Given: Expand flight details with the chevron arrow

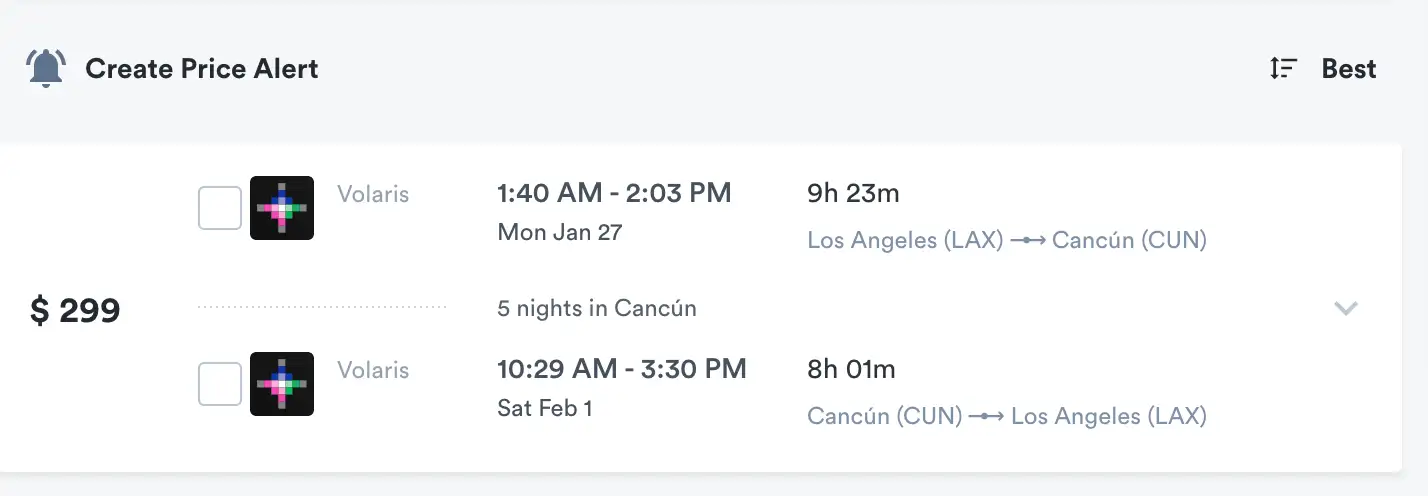Looking at the screenshot, I should tap(1346, 308).
